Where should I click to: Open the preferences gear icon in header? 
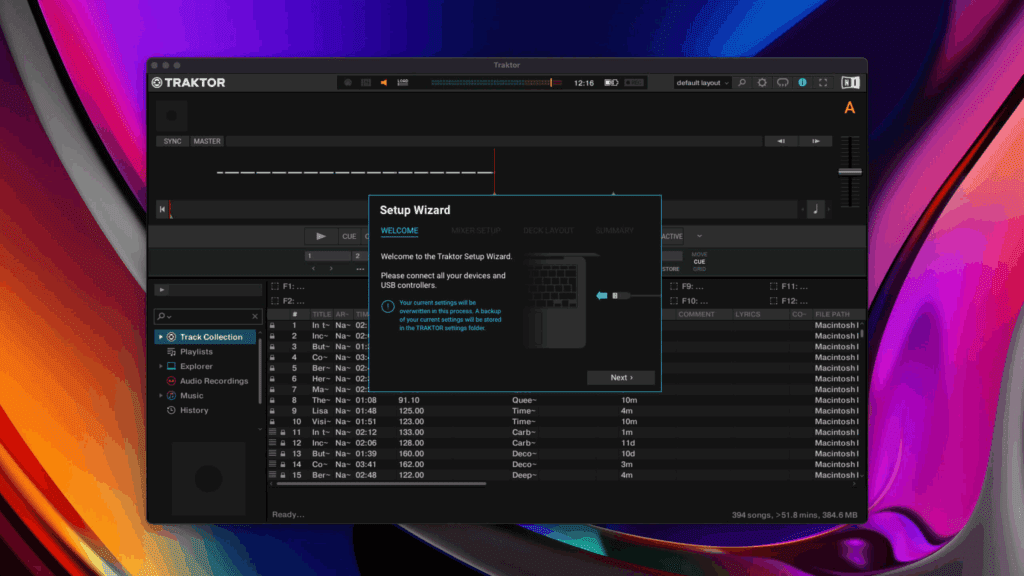[762, 83]
